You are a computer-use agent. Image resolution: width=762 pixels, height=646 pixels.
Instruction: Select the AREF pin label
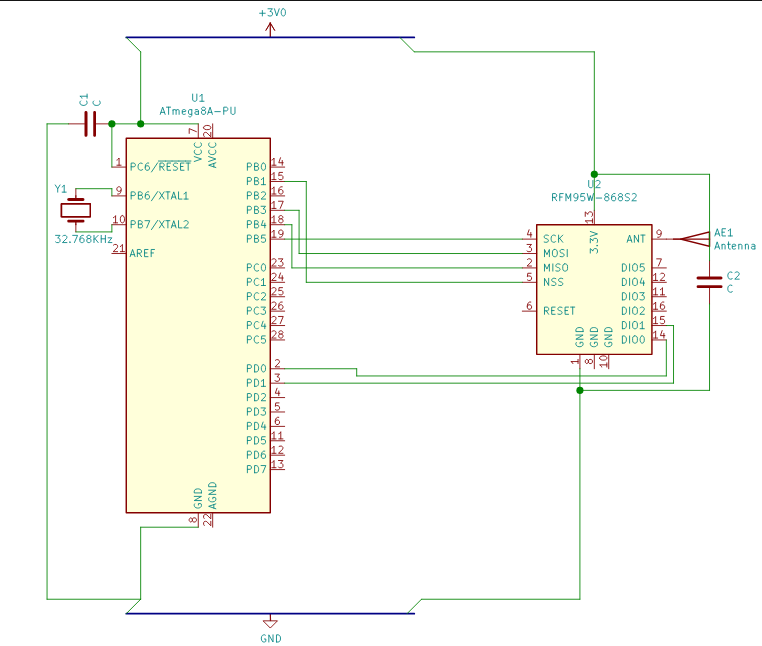(x=142, y=253)
